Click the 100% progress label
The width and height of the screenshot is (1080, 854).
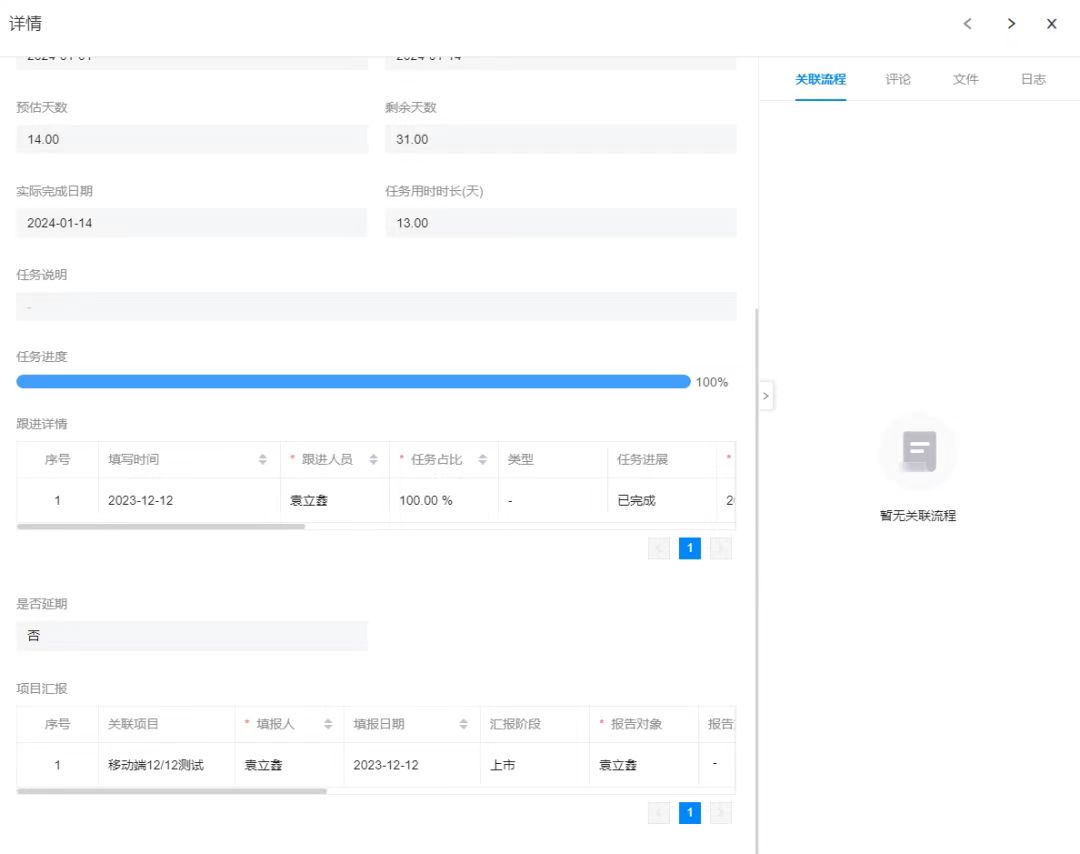pyautogui.click(x=712, y=382)
